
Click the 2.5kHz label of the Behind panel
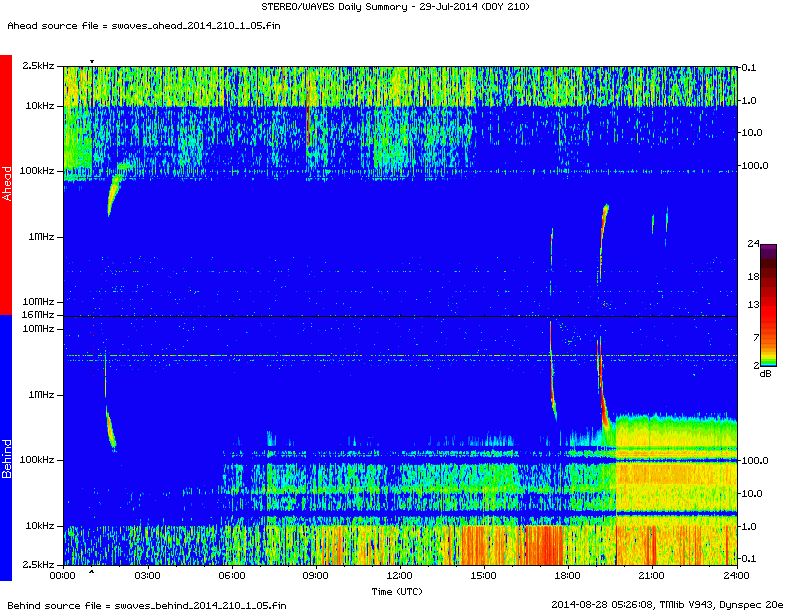pos(38,565)
